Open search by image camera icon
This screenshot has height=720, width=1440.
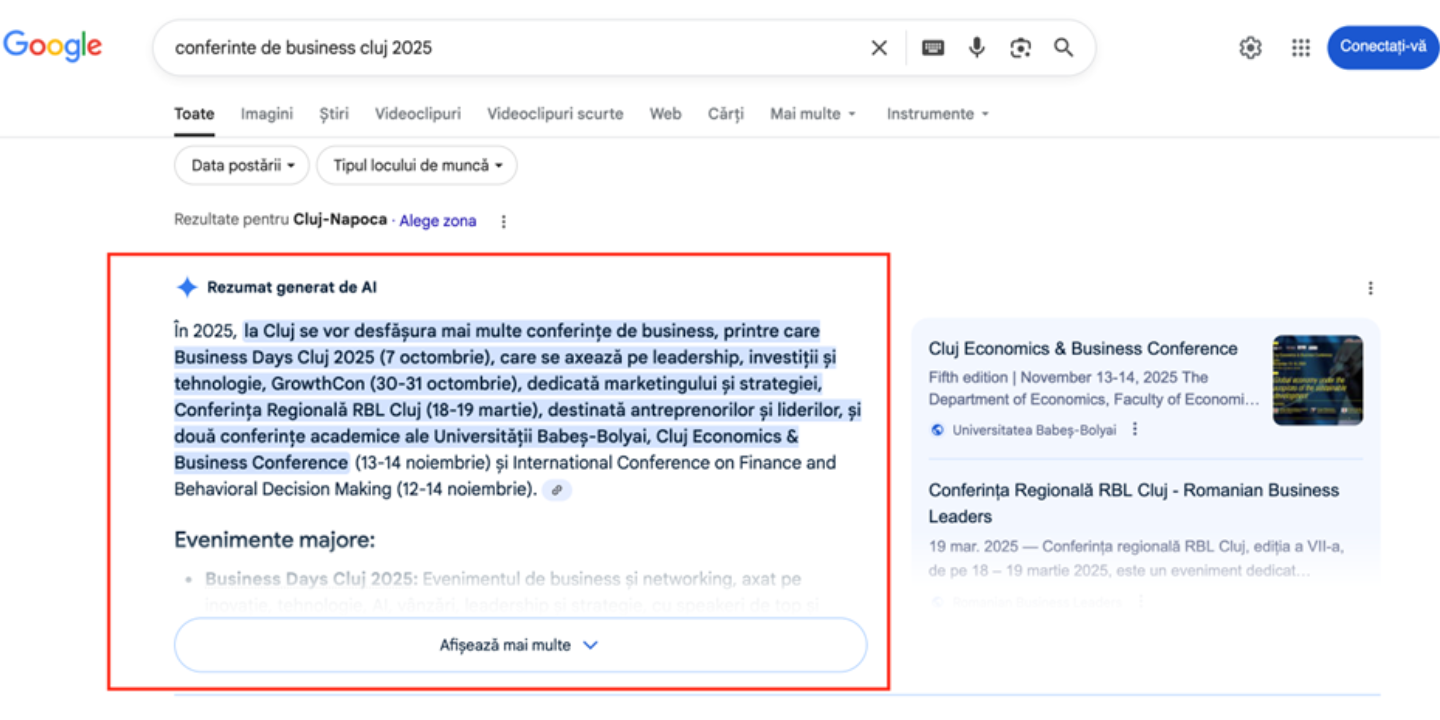pyautogui.click(x=1020, y=48)
